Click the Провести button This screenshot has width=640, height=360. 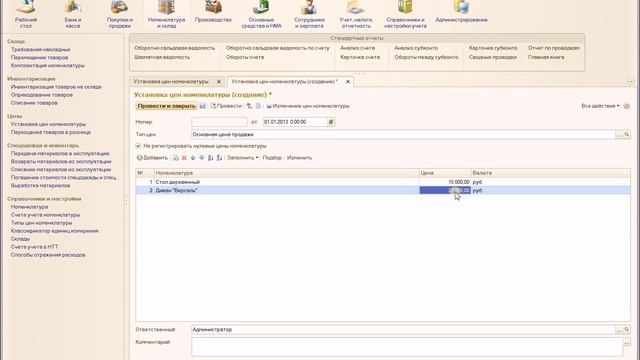(x=226, y=106)
